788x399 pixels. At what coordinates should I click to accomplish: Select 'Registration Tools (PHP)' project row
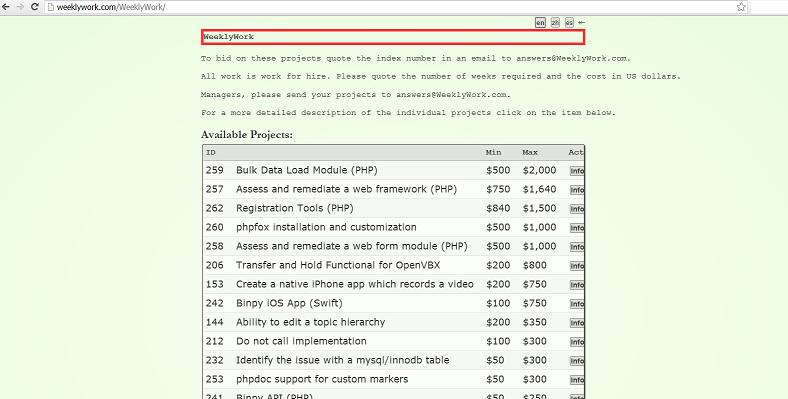(294, 209)
